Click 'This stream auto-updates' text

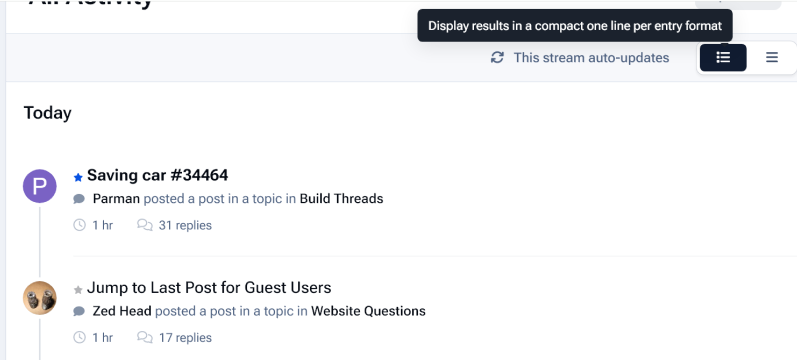pos(591,57)
